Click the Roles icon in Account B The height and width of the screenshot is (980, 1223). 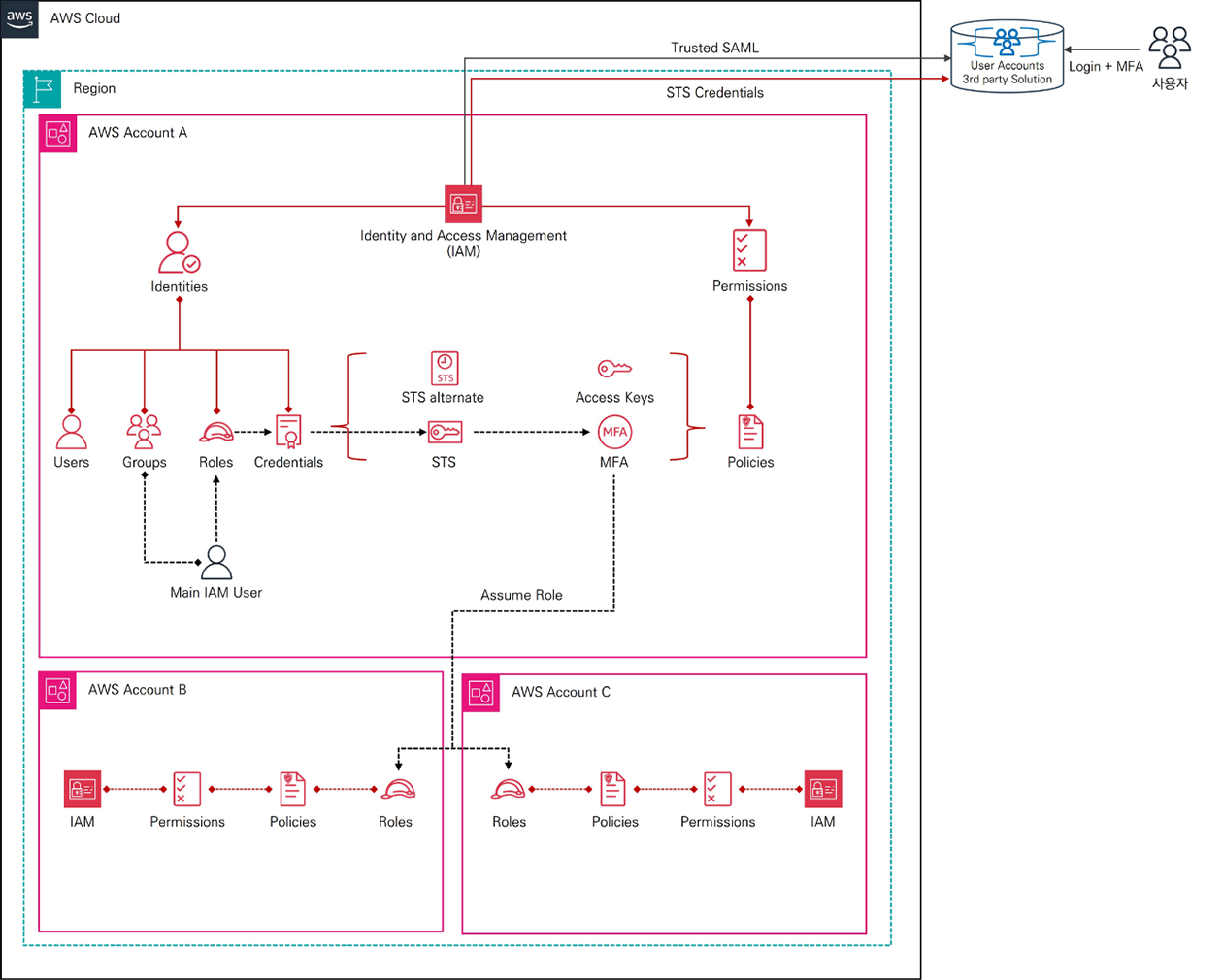396,790
